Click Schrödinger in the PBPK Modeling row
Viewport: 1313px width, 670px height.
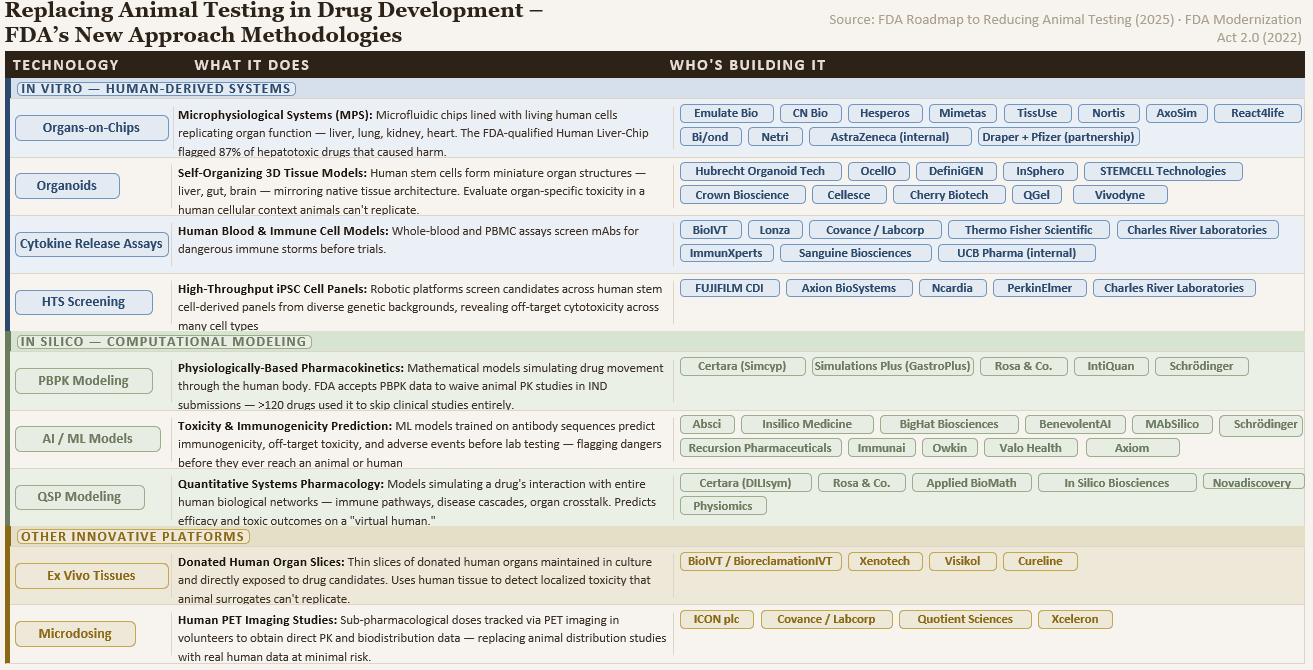(1202, 367)
